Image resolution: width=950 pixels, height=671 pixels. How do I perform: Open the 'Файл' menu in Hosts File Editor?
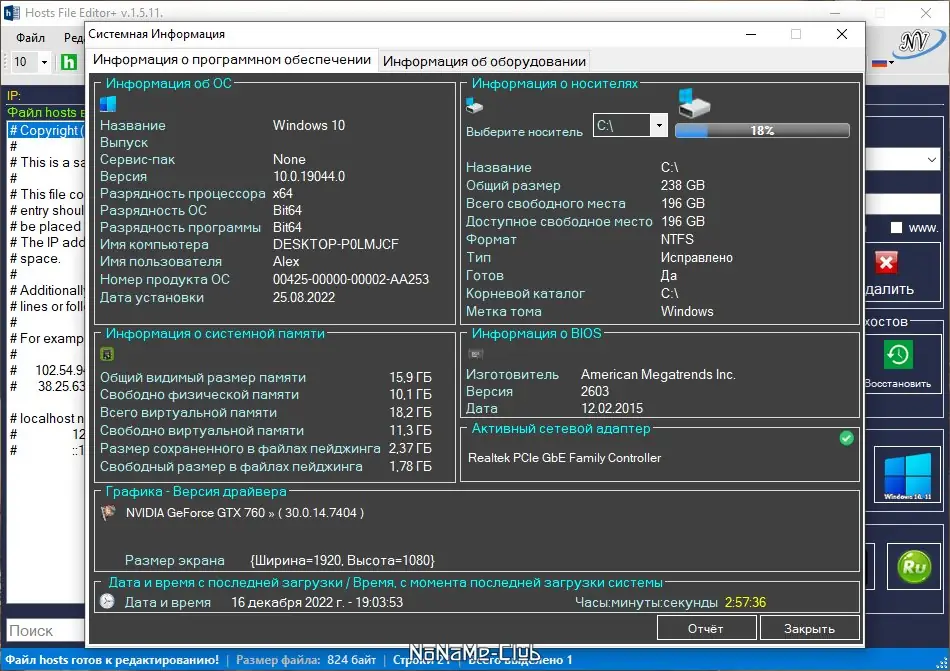pyautogui.click(x=30, y=38)
